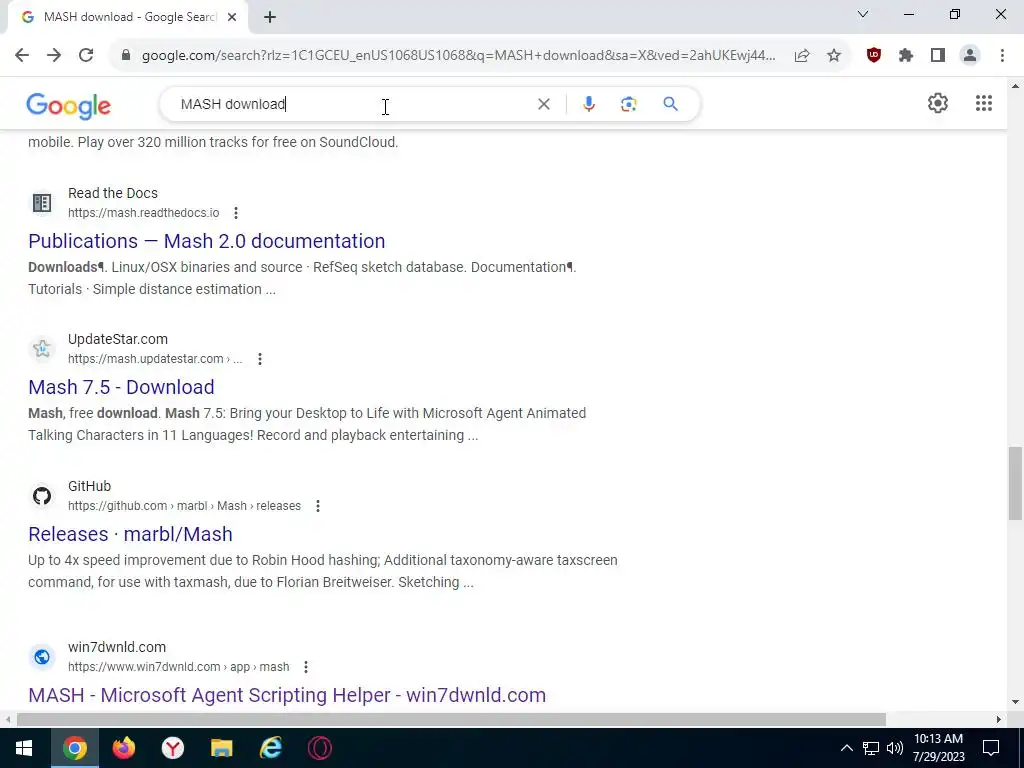Open MASH - Microsoft Agent Scripting Helper link

pyautogui.click(x=287, y=695)
